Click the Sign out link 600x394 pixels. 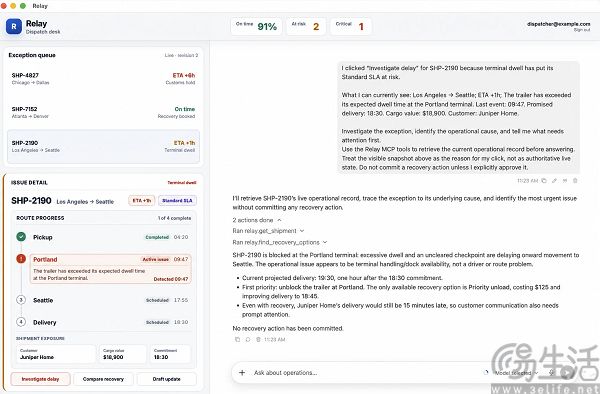(x=582, y=30)
